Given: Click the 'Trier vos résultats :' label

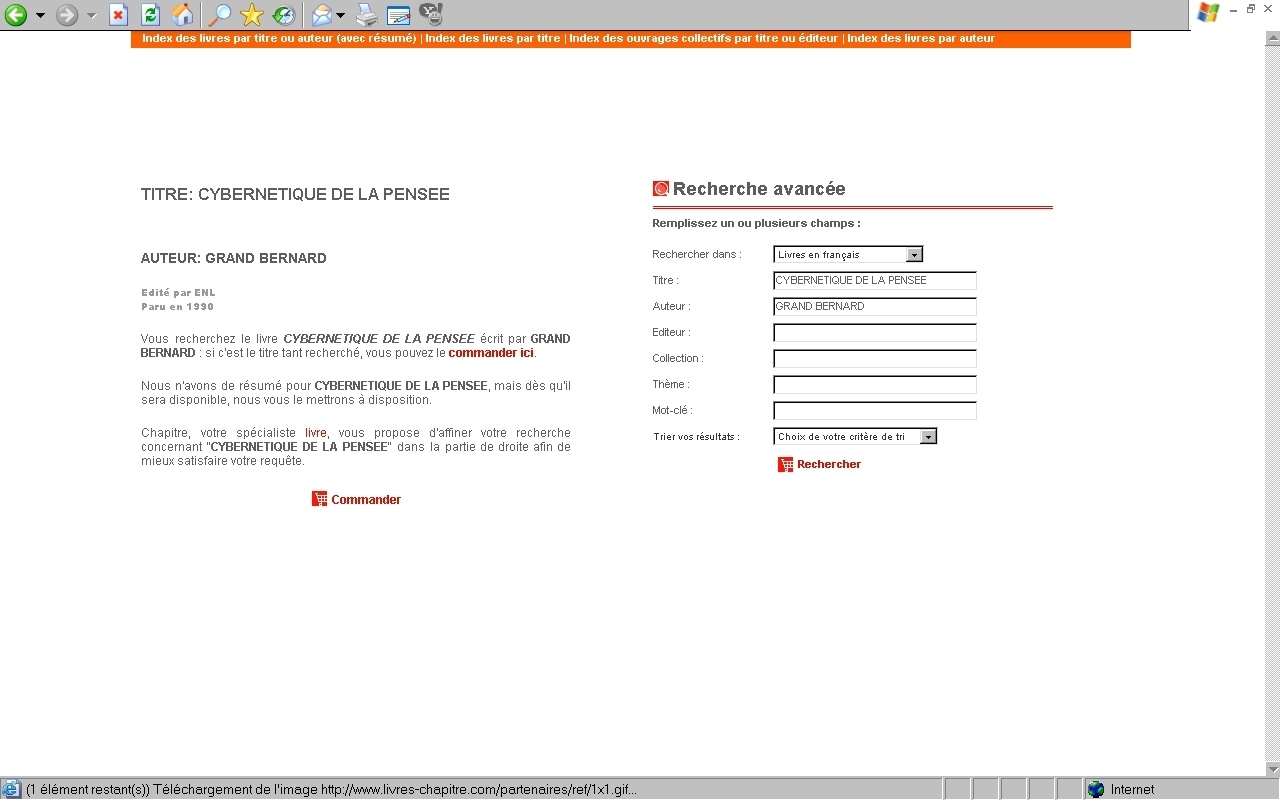Looking at the screenshot, I should coord(695,437).
